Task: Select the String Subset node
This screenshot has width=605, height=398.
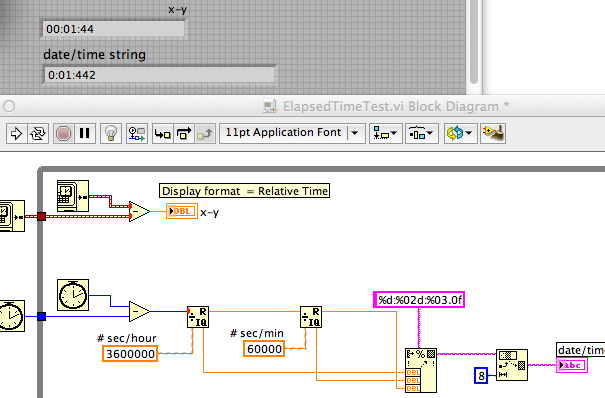Action: [512, 365]
